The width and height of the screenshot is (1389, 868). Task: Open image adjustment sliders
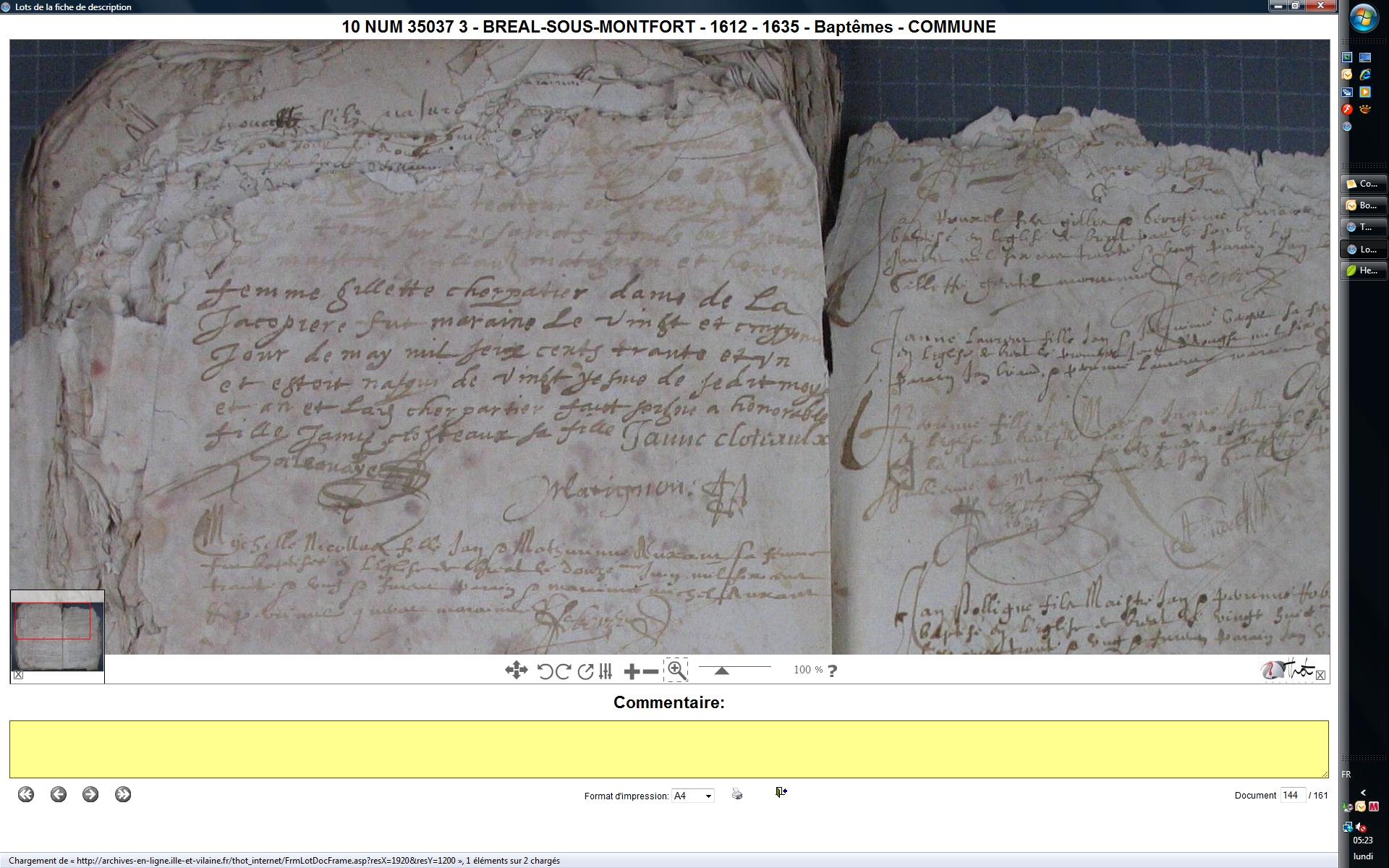tap(606, 671)
